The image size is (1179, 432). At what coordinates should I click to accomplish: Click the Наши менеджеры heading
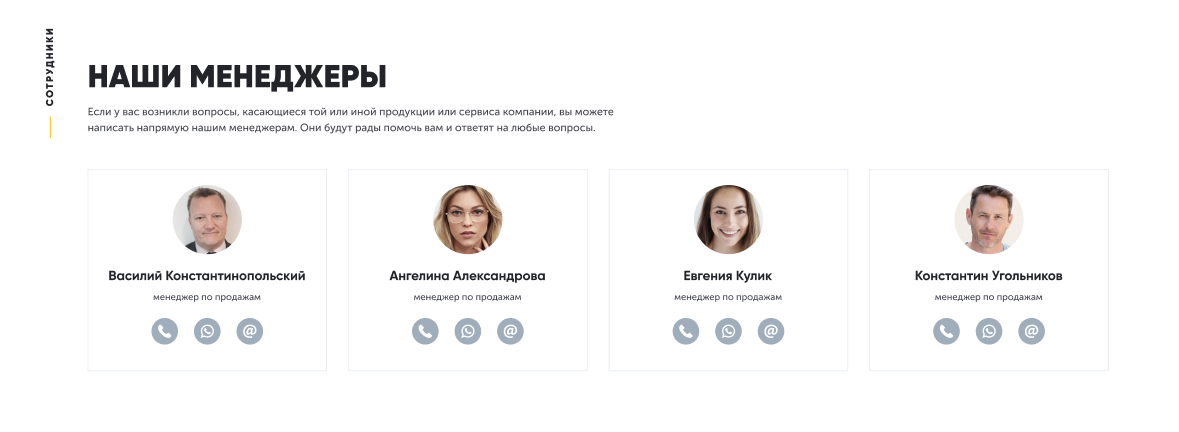point(238,77)
